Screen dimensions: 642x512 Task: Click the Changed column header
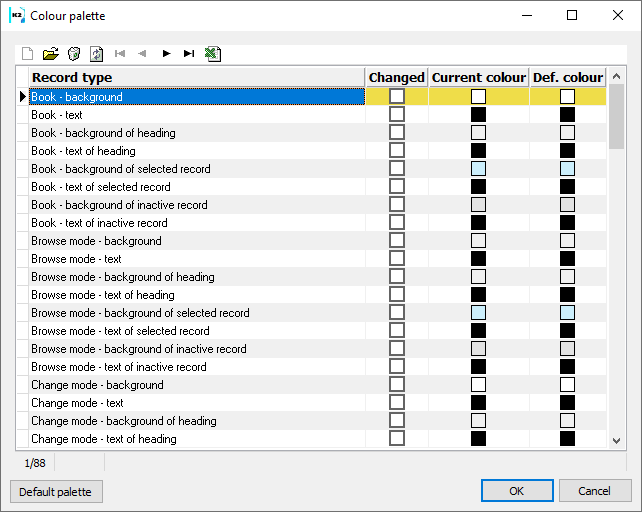(x=396, y=77)
